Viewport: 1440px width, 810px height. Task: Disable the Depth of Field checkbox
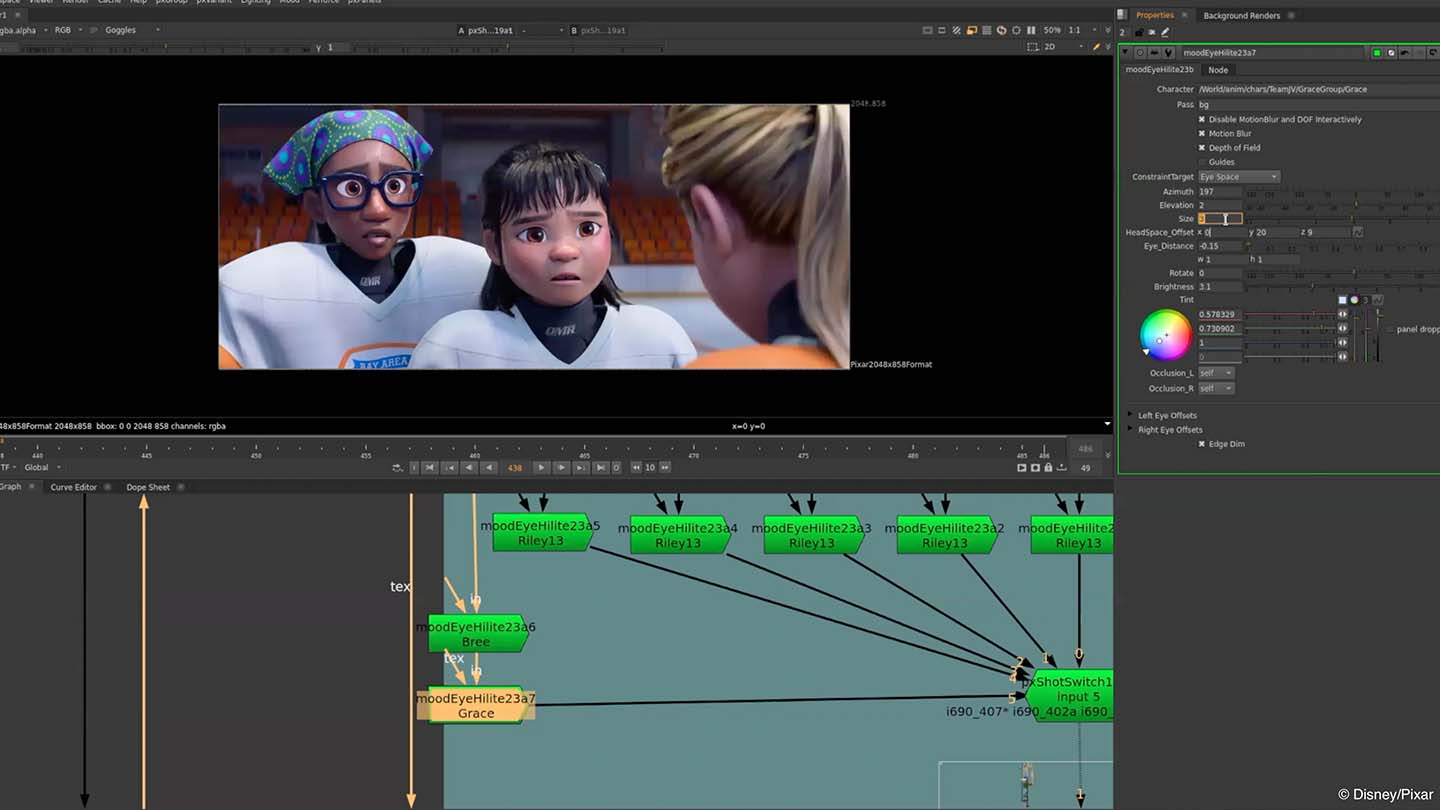(x=1202, y=147)
